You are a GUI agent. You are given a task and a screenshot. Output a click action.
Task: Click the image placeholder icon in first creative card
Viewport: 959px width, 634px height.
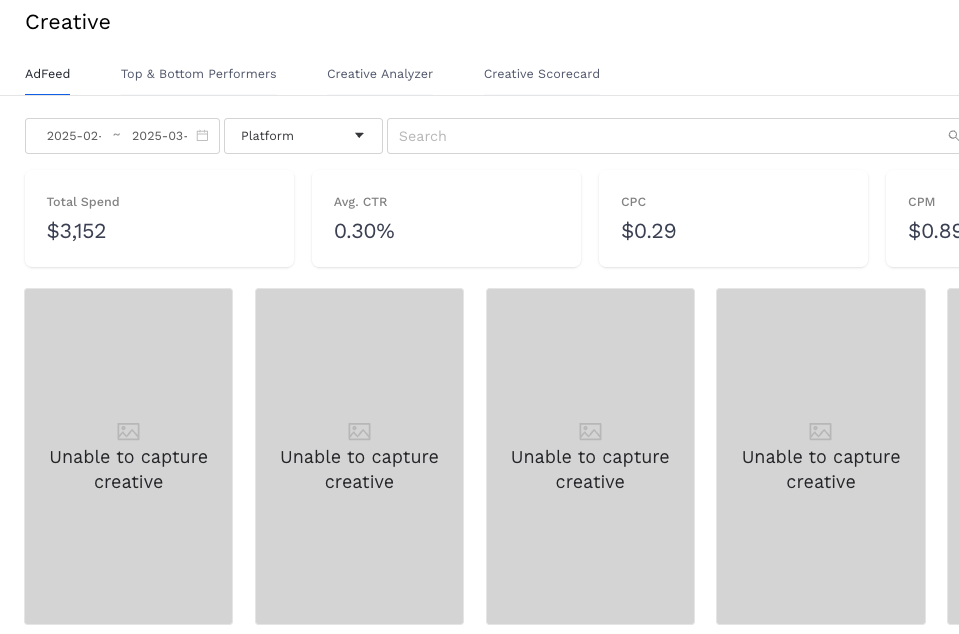(128, 432)
